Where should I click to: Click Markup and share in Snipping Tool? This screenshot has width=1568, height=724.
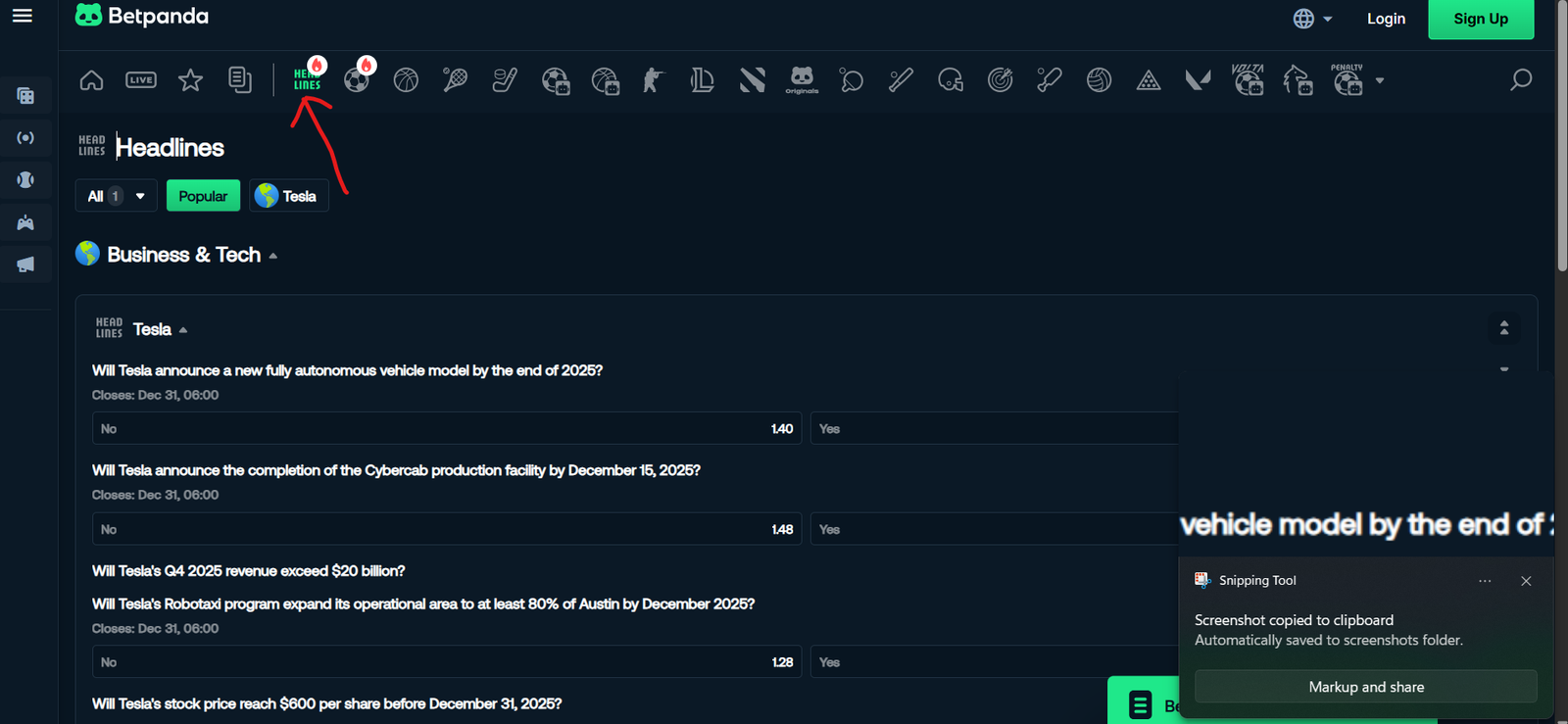[x=1365, y=687]
